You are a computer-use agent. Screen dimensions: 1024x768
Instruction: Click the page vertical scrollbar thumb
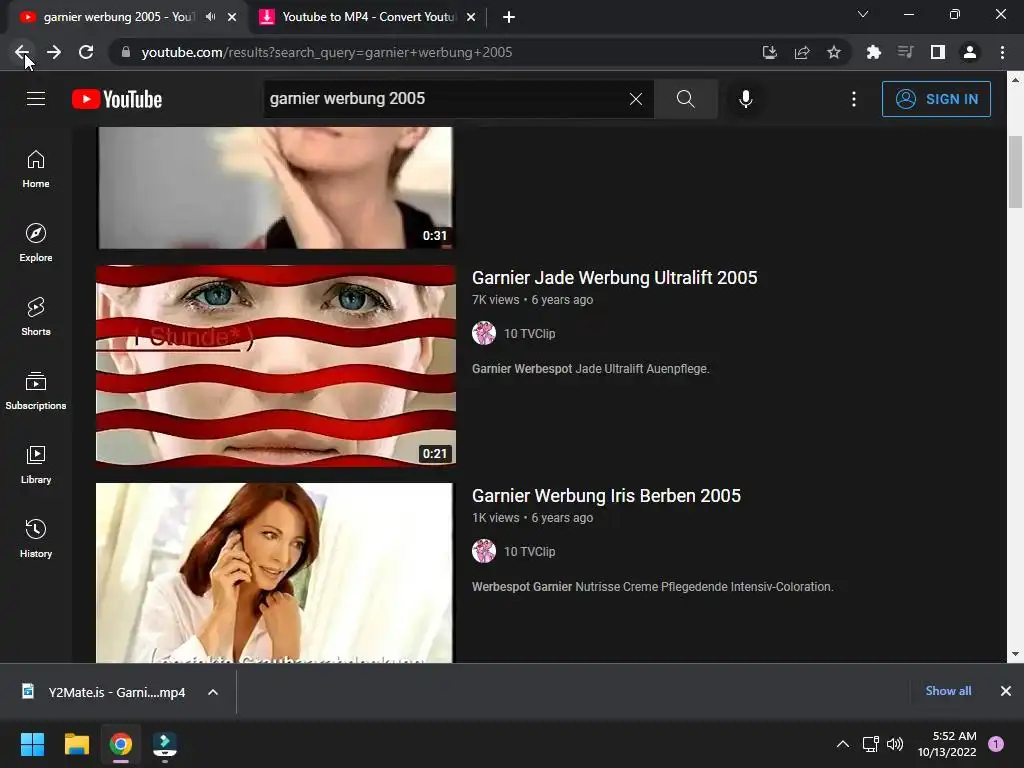(1015, 172)
